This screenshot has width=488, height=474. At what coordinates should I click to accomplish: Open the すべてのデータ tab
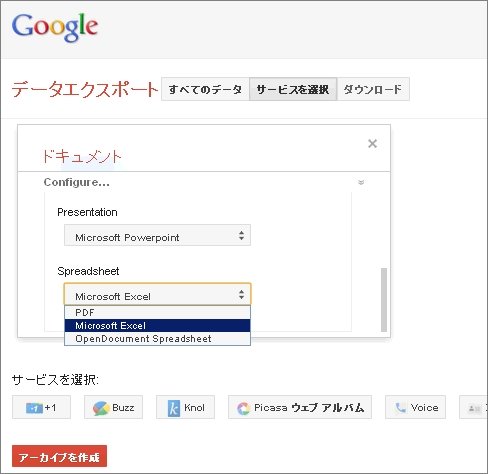click(205, 89)
